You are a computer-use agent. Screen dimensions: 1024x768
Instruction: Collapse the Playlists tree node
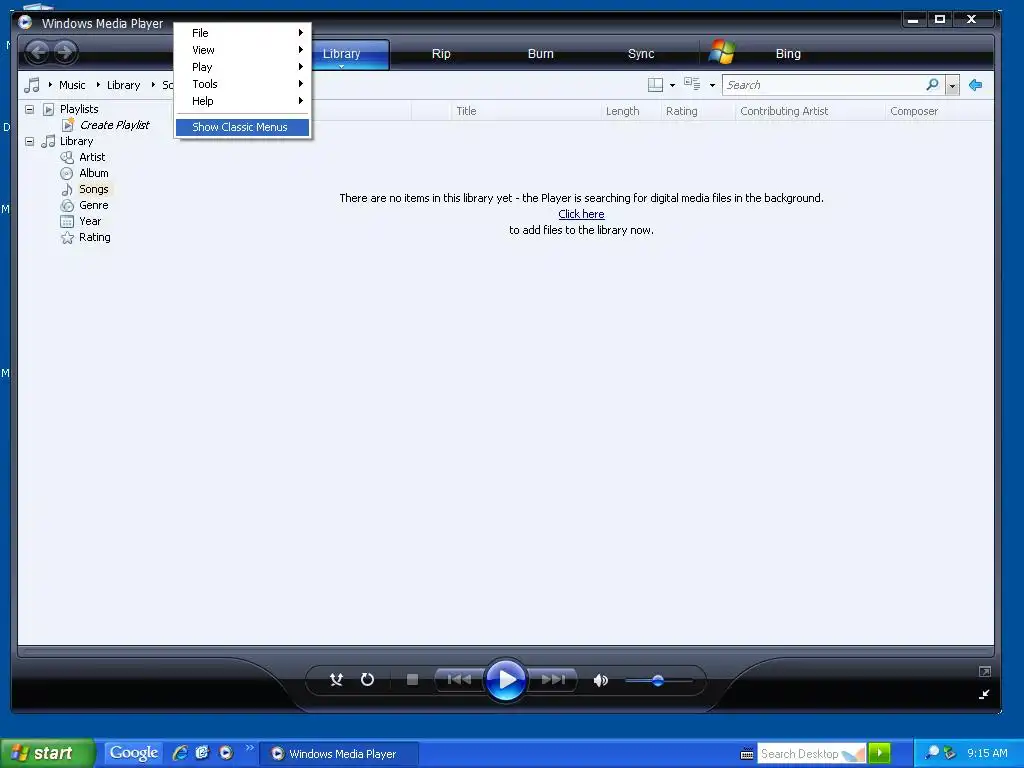coord(29,109)
